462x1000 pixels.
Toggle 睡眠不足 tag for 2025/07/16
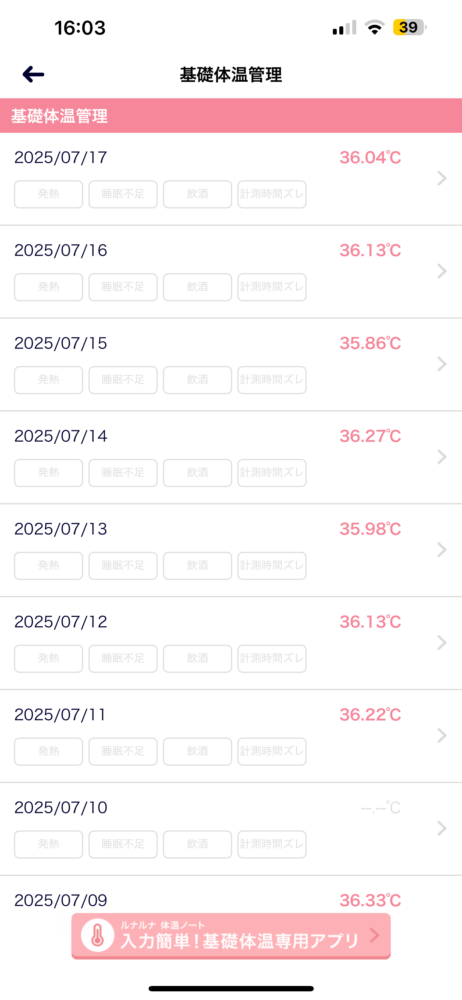point(123,287)
